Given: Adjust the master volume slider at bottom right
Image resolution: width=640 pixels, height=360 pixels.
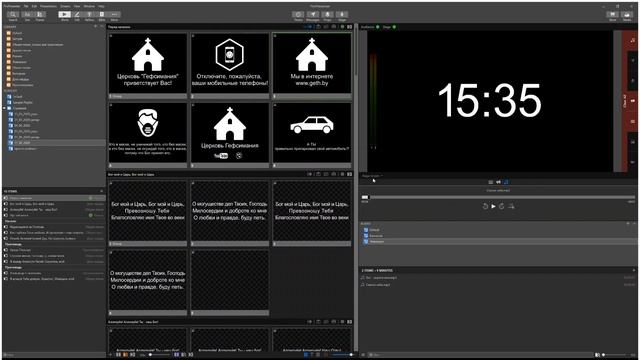Looking at the screenshot, I should click(x=614, y=355).
